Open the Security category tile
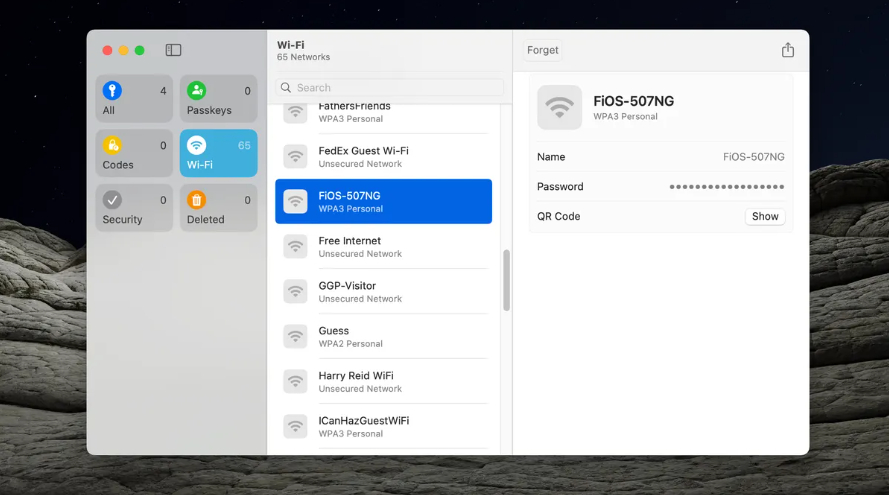The width and height of the screenshot is (889, 495). 134,207
